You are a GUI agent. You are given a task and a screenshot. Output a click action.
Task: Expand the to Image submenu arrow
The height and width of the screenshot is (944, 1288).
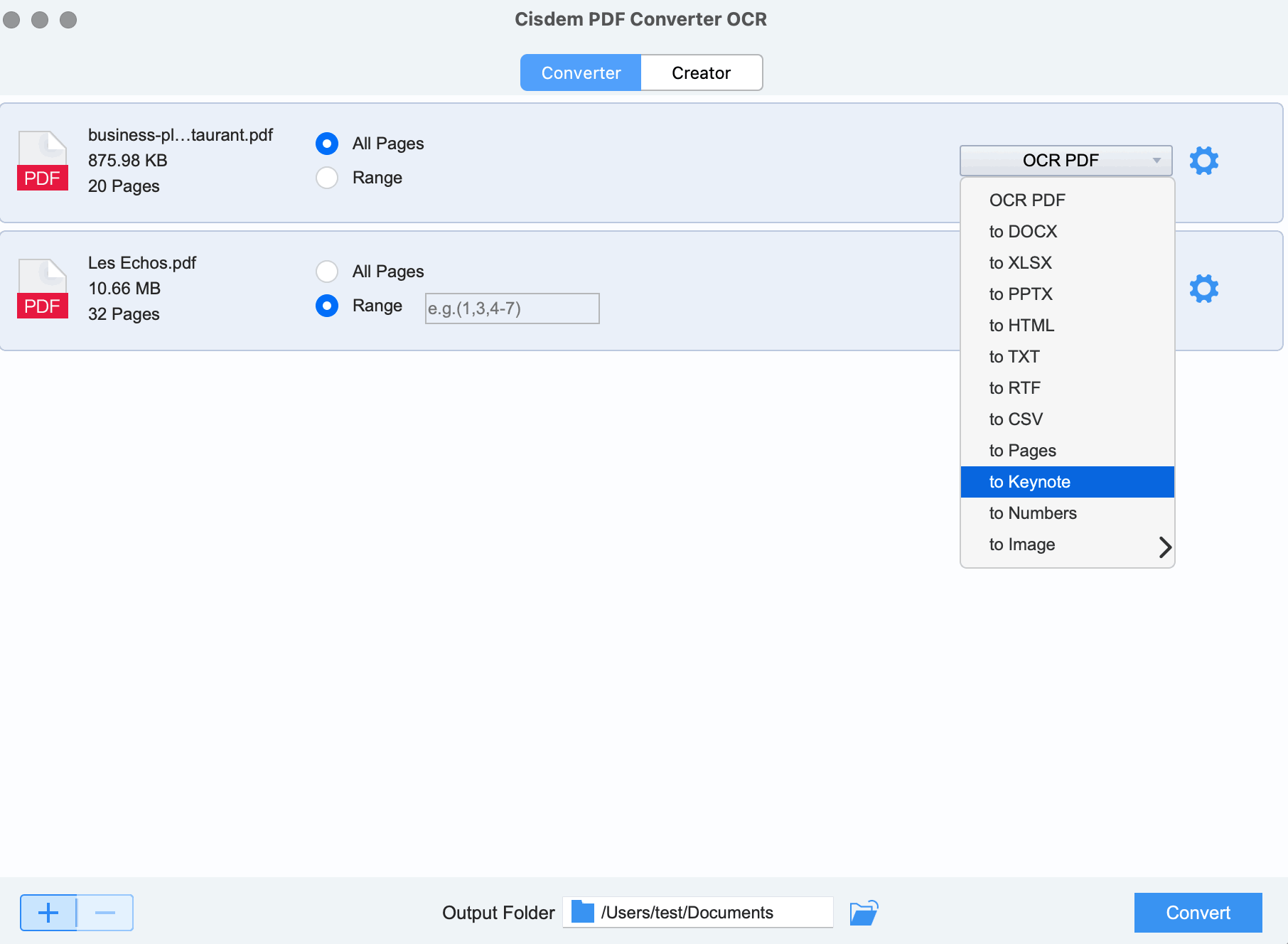tap(1164, 547)
